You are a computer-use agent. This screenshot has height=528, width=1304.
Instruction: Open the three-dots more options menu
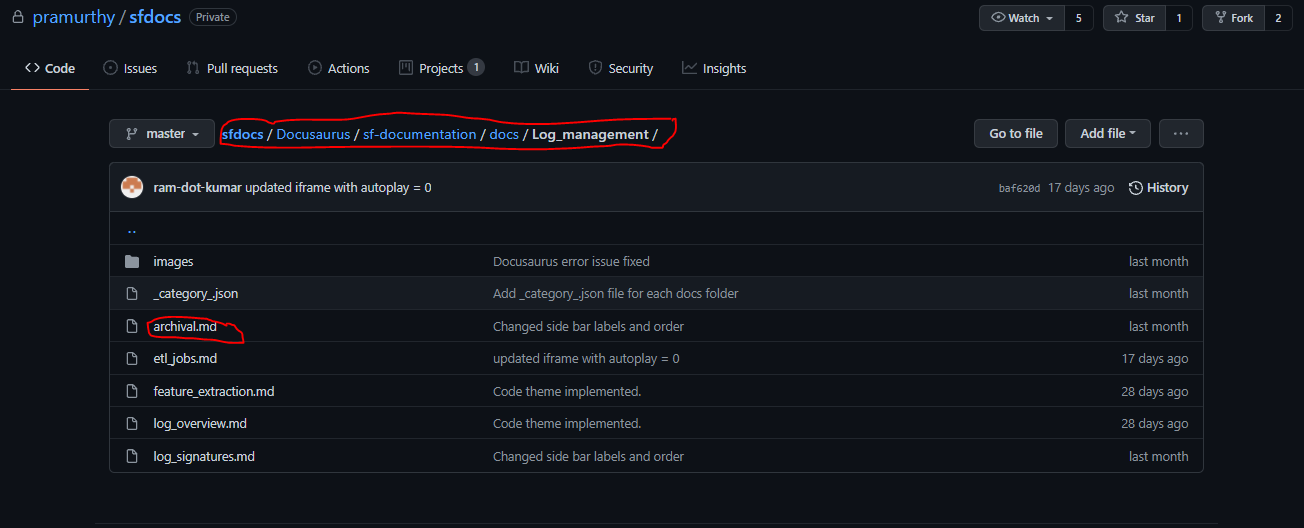click(x=1181, y=133)
